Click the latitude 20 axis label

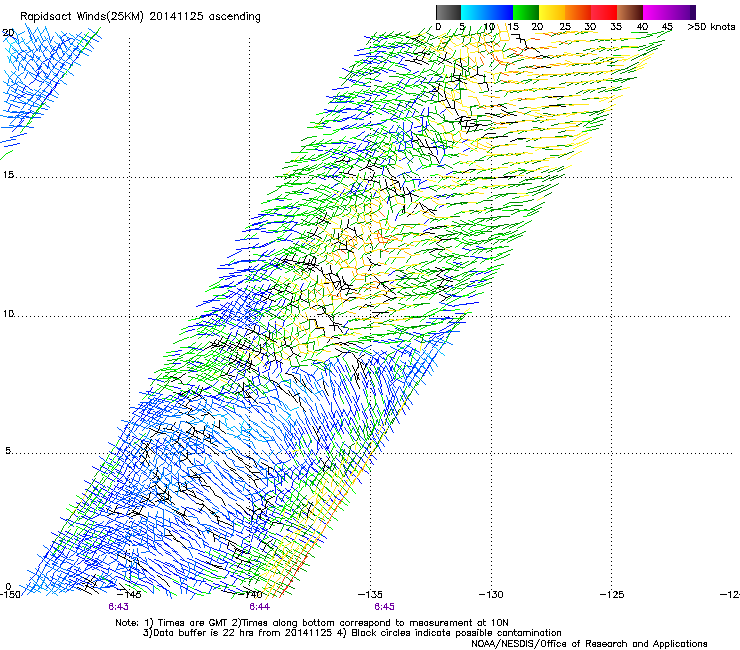(x=8, y=33)
